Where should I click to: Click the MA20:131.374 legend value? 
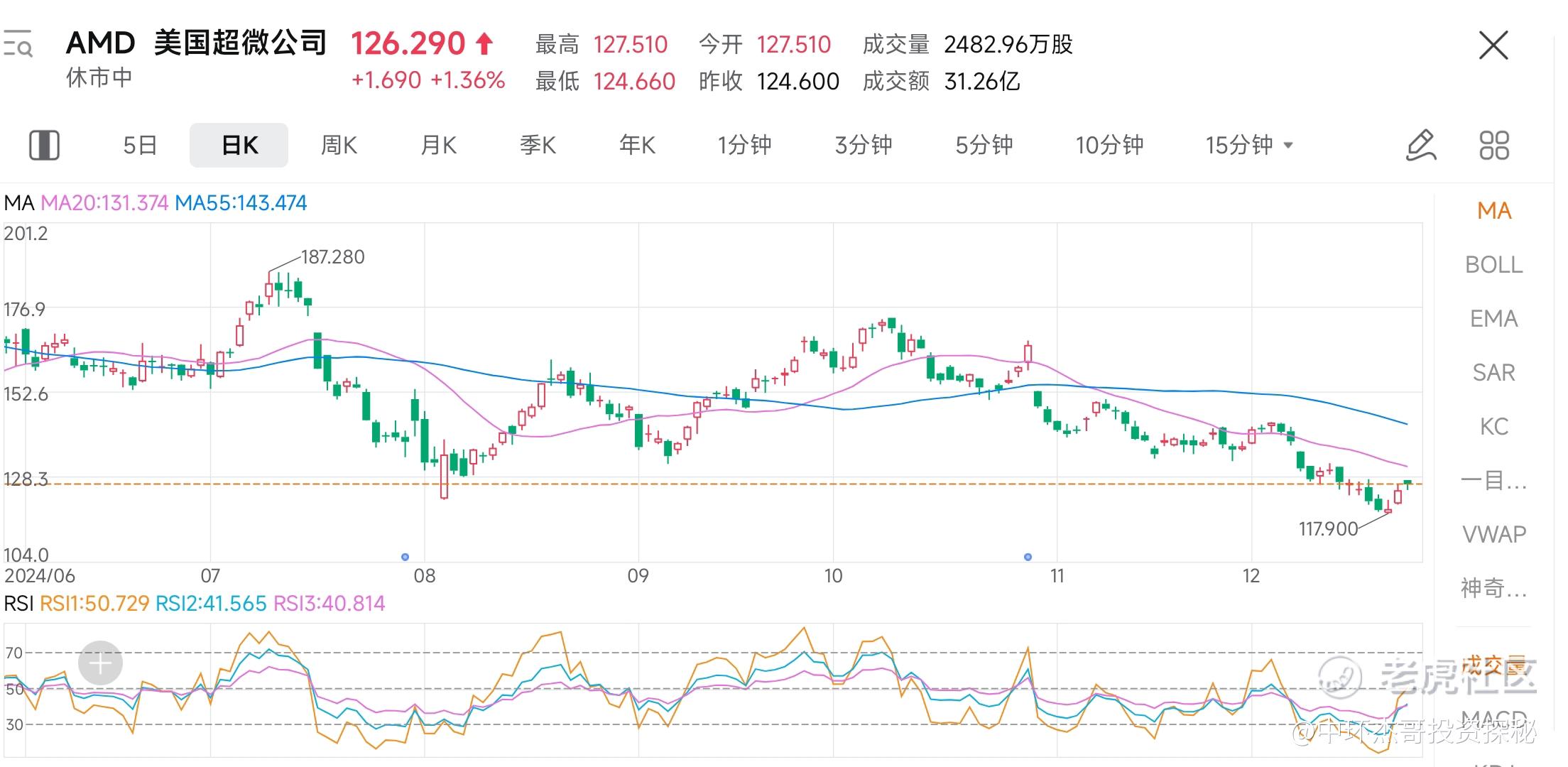click(x=104, y=203)
